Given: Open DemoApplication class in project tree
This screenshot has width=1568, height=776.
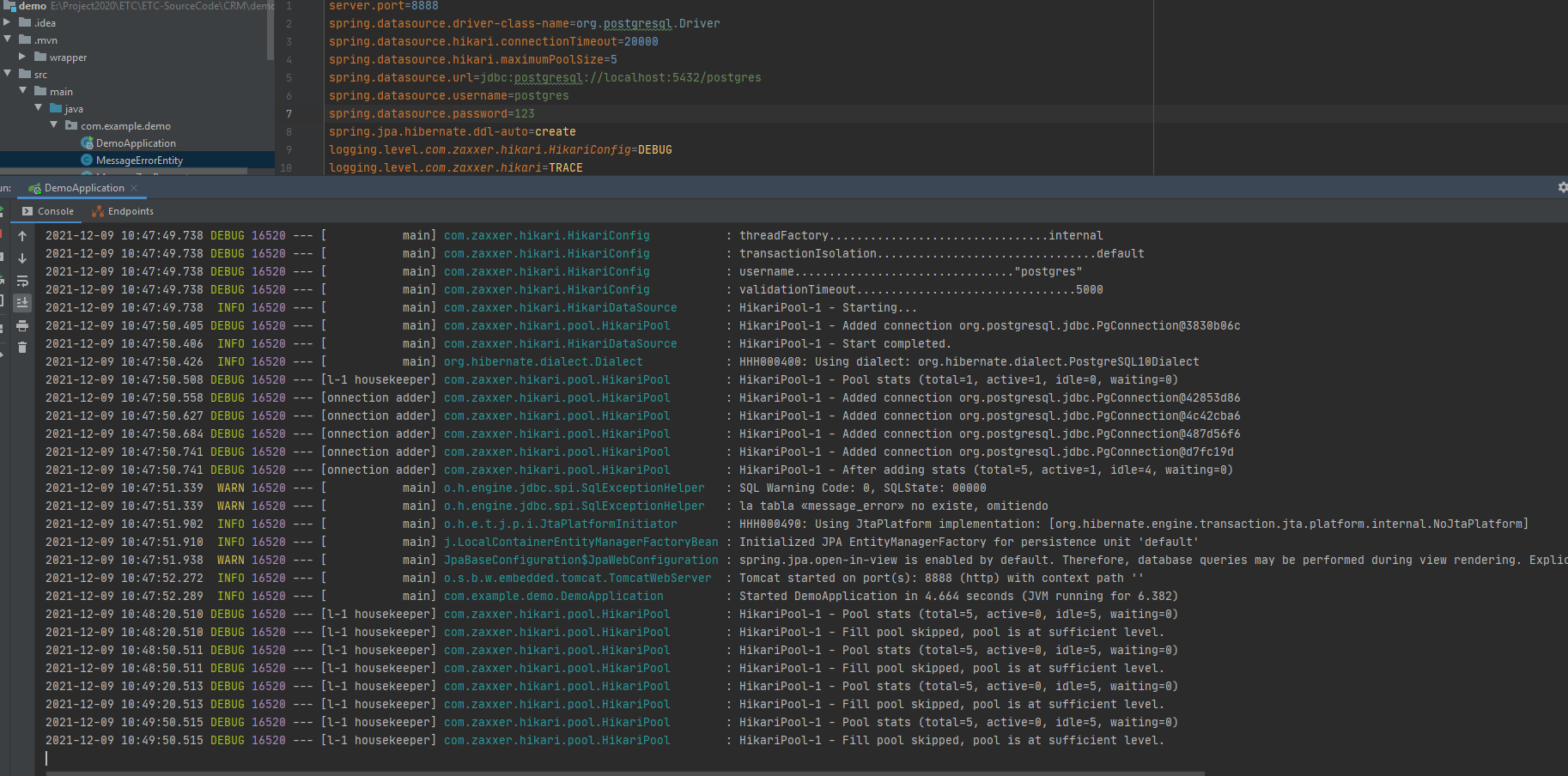Looking at the screenshot, I should [x=136, y=143].
